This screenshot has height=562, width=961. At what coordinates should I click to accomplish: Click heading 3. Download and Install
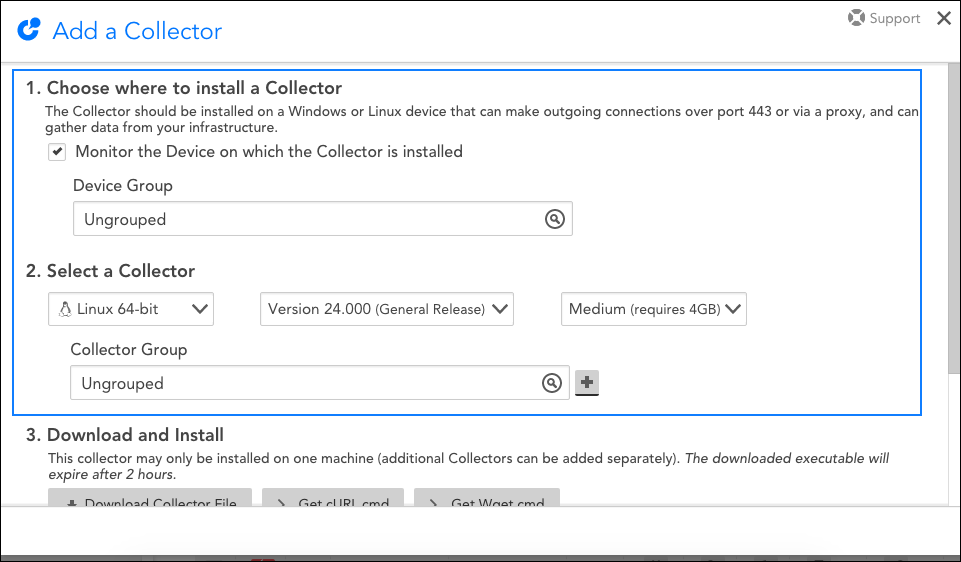click(x=125, y=435)
